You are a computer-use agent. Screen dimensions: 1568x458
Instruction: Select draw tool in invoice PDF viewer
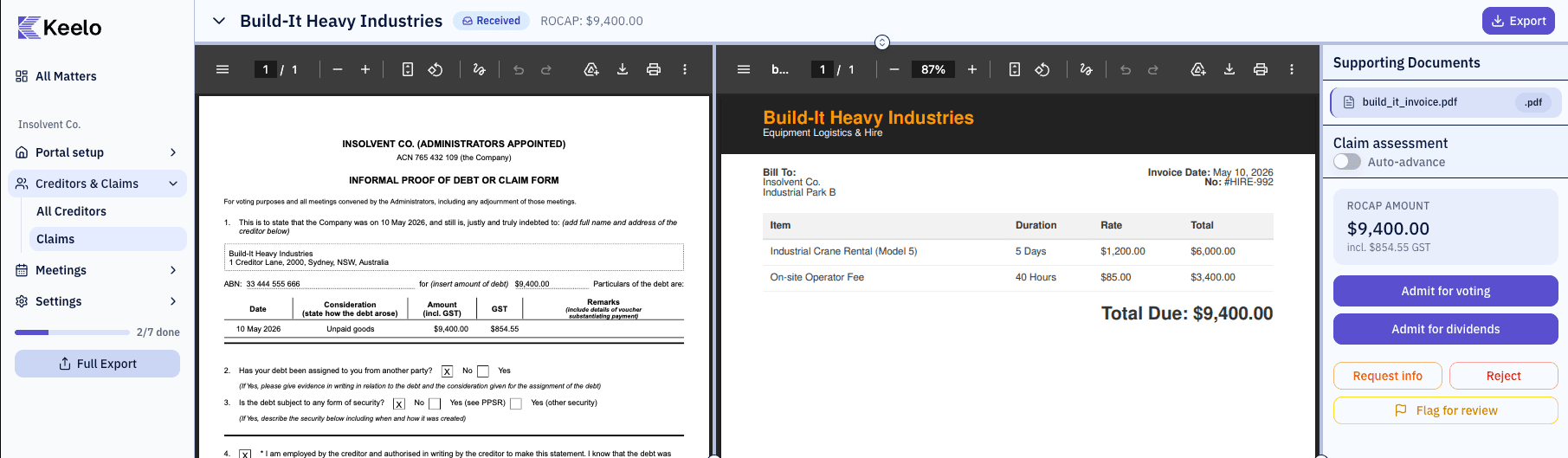[1086, 69]
